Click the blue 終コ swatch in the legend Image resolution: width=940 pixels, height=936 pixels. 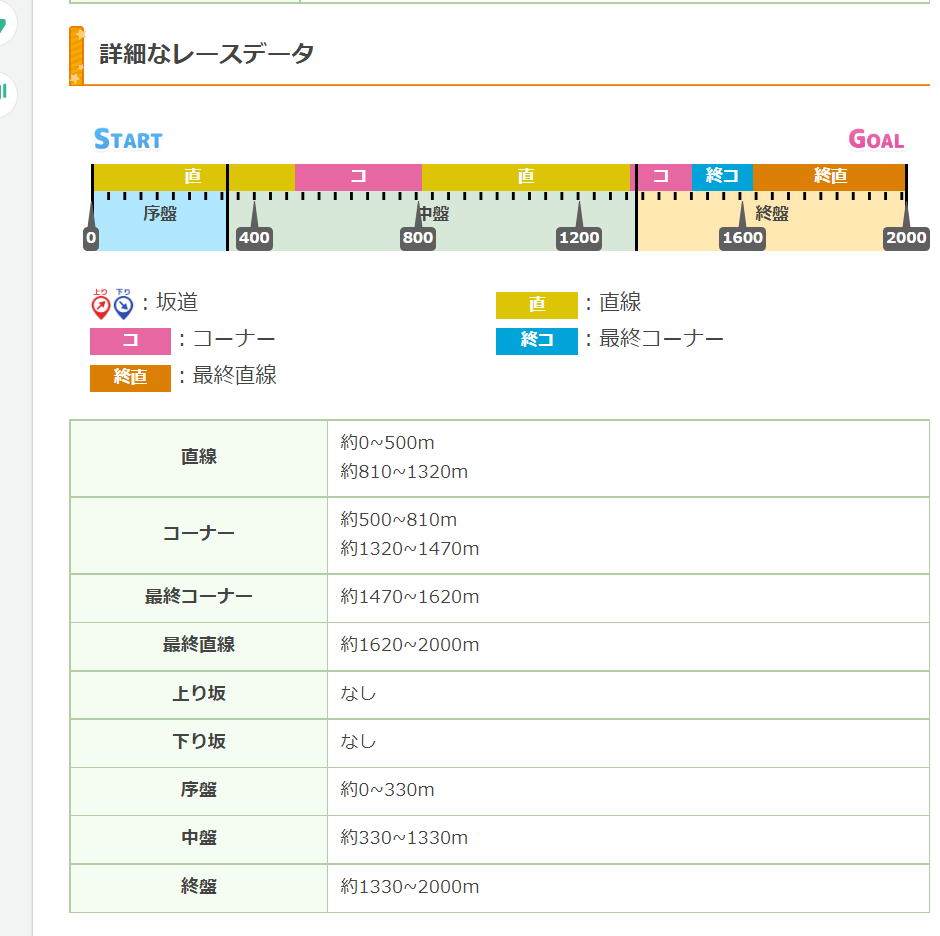[x=537, y=341]
